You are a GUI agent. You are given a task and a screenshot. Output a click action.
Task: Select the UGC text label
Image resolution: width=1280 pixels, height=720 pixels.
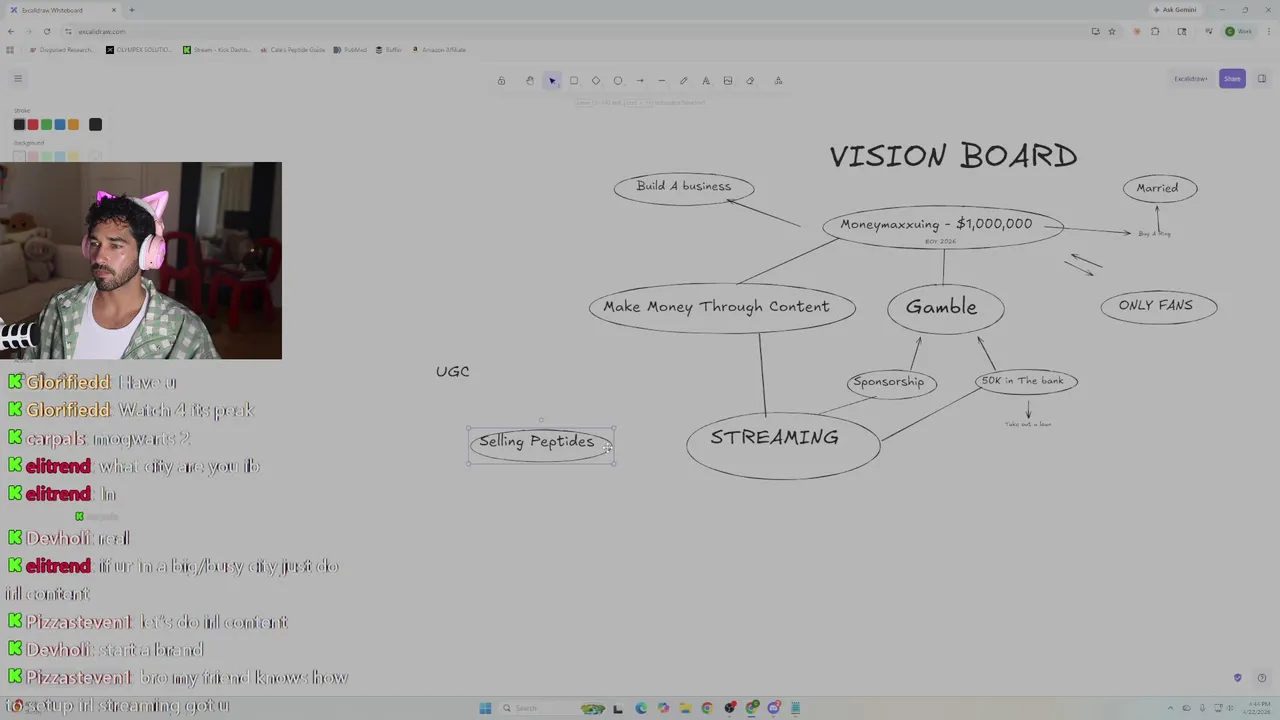point(453,371)
